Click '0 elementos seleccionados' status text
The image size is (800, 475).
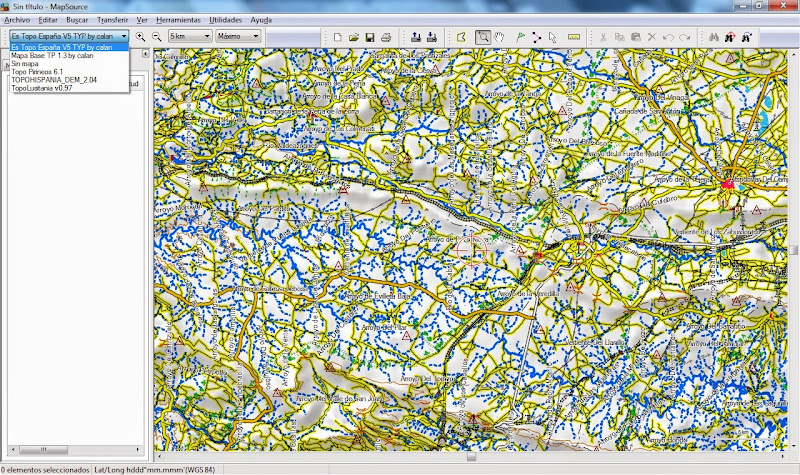pos(45,470)
